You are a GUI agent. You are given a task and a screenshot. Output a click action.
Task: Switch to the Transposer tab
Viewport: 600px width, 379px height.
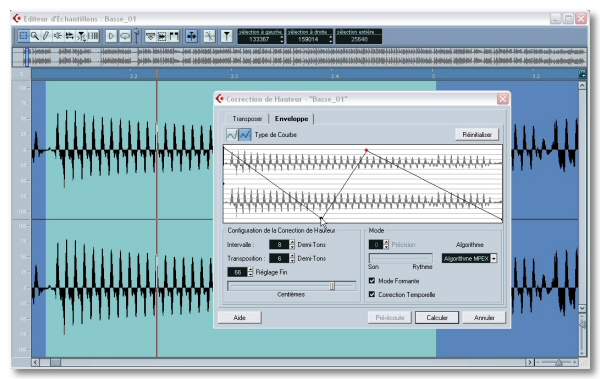247,119
